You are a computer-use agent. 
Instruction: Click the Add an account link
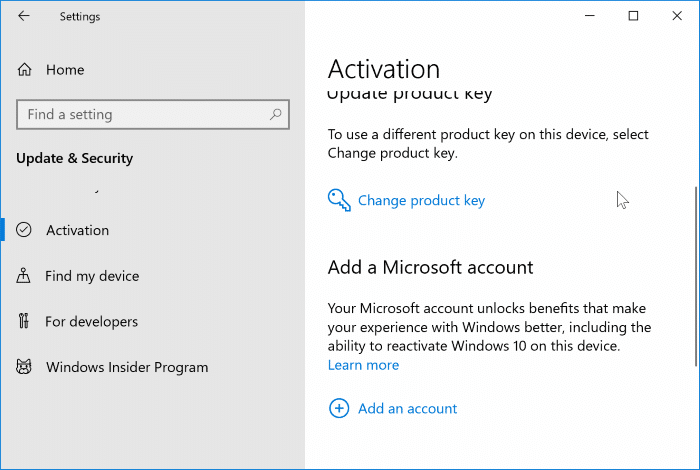point(408,408)
